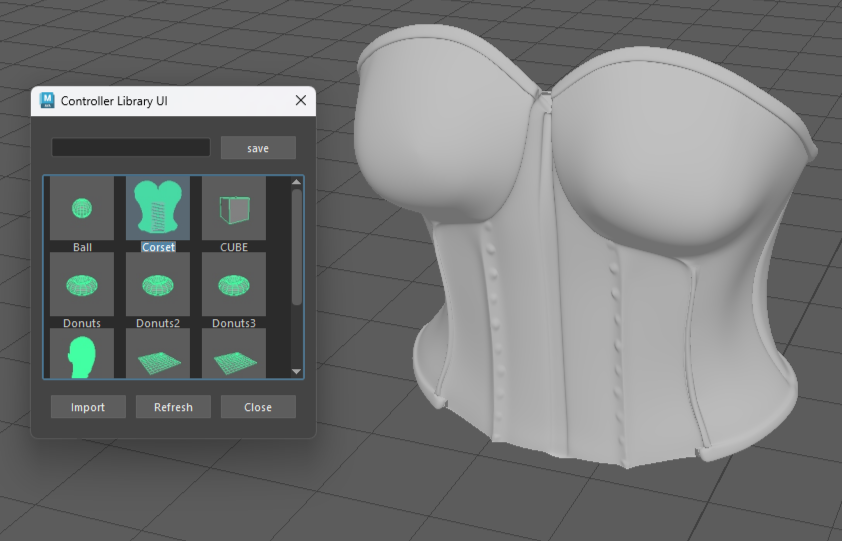Click the Donuts3 label text
Screen dimensions: 842x541
pos(234,323)
